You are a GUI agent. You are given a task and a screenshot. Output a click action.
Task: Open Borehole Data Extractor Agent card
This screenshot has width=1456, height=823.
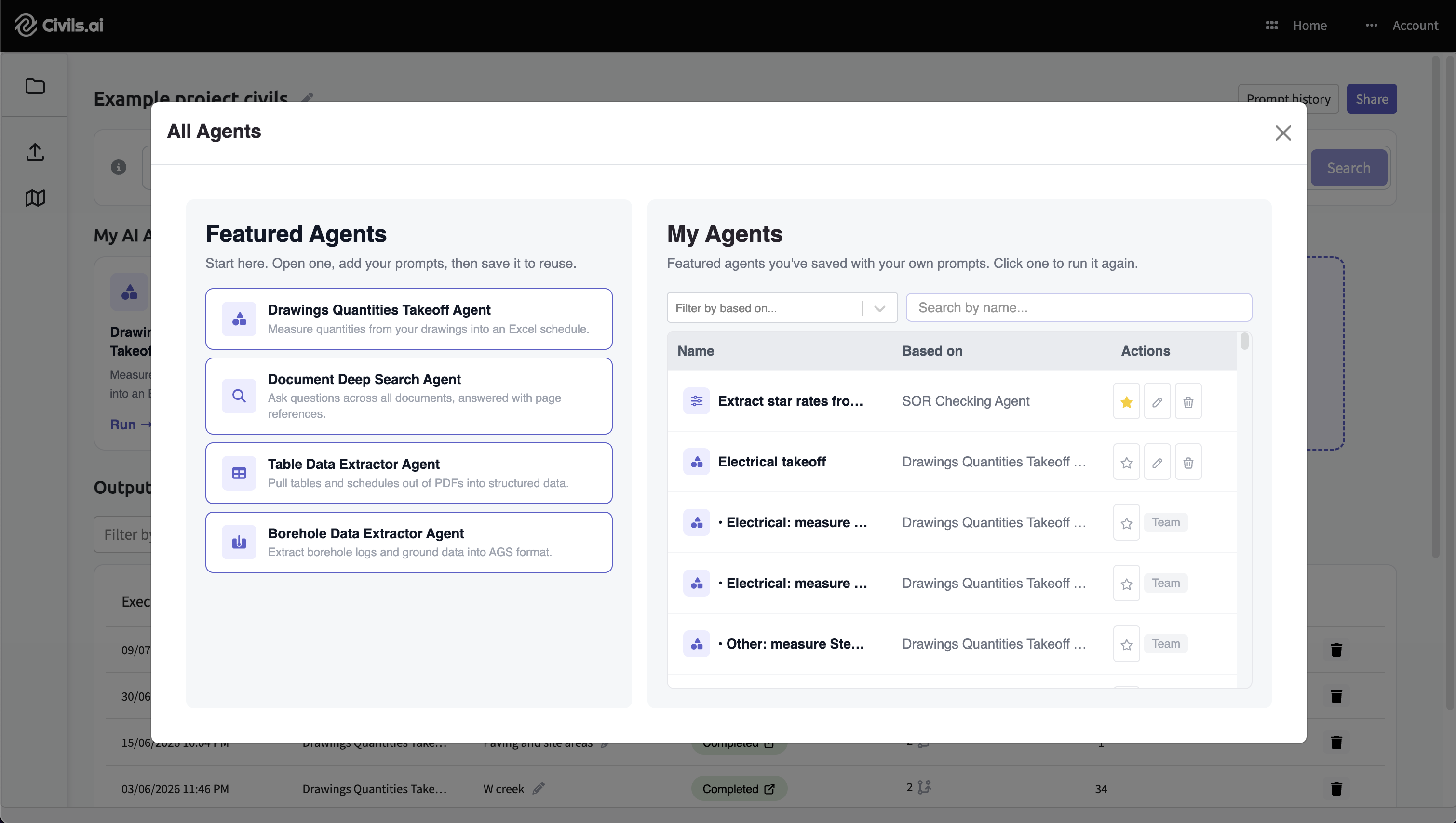click(x=409, y=542)
